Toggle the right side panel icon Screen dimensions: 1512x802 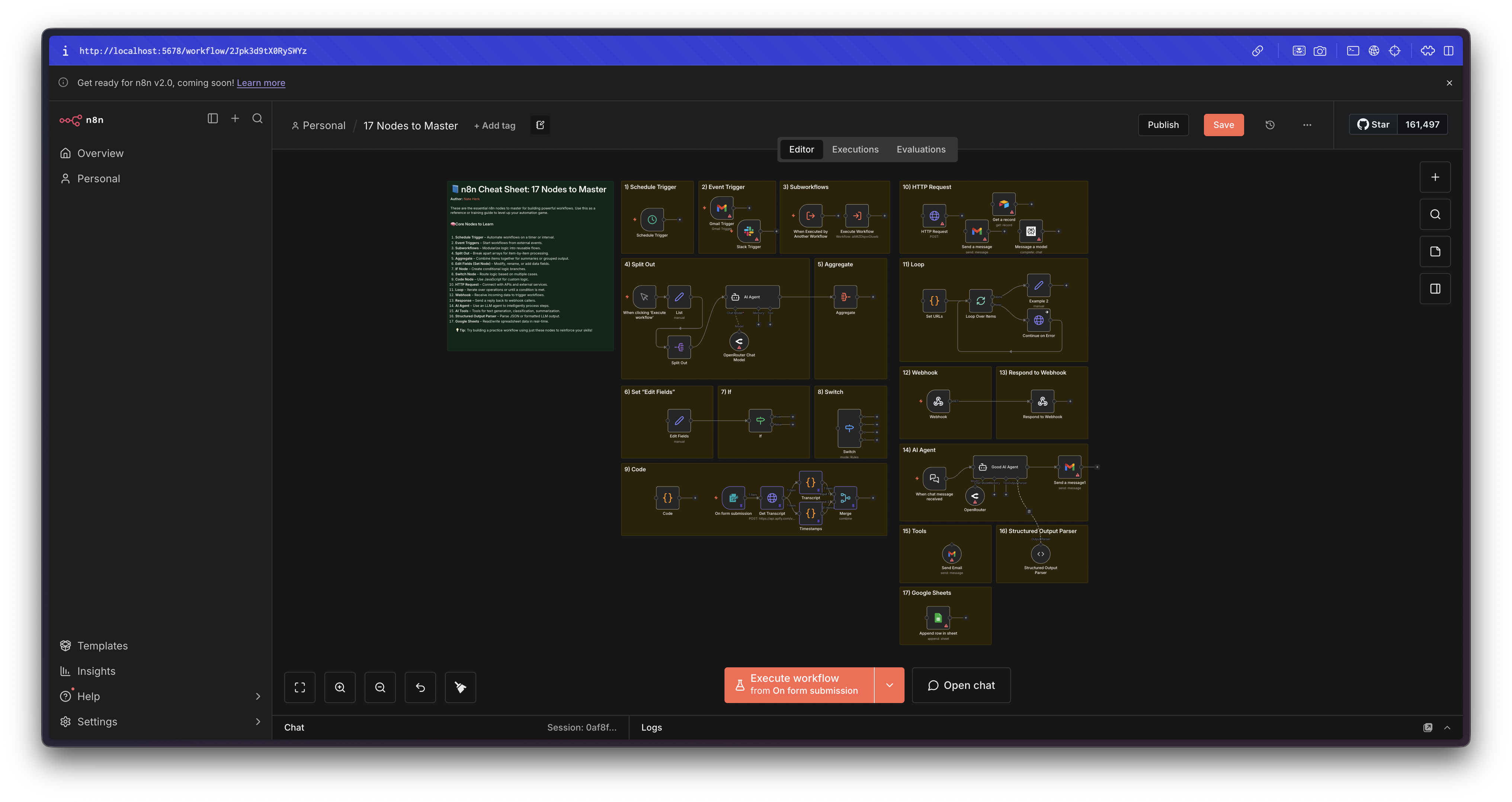[x=1435, y=289]
